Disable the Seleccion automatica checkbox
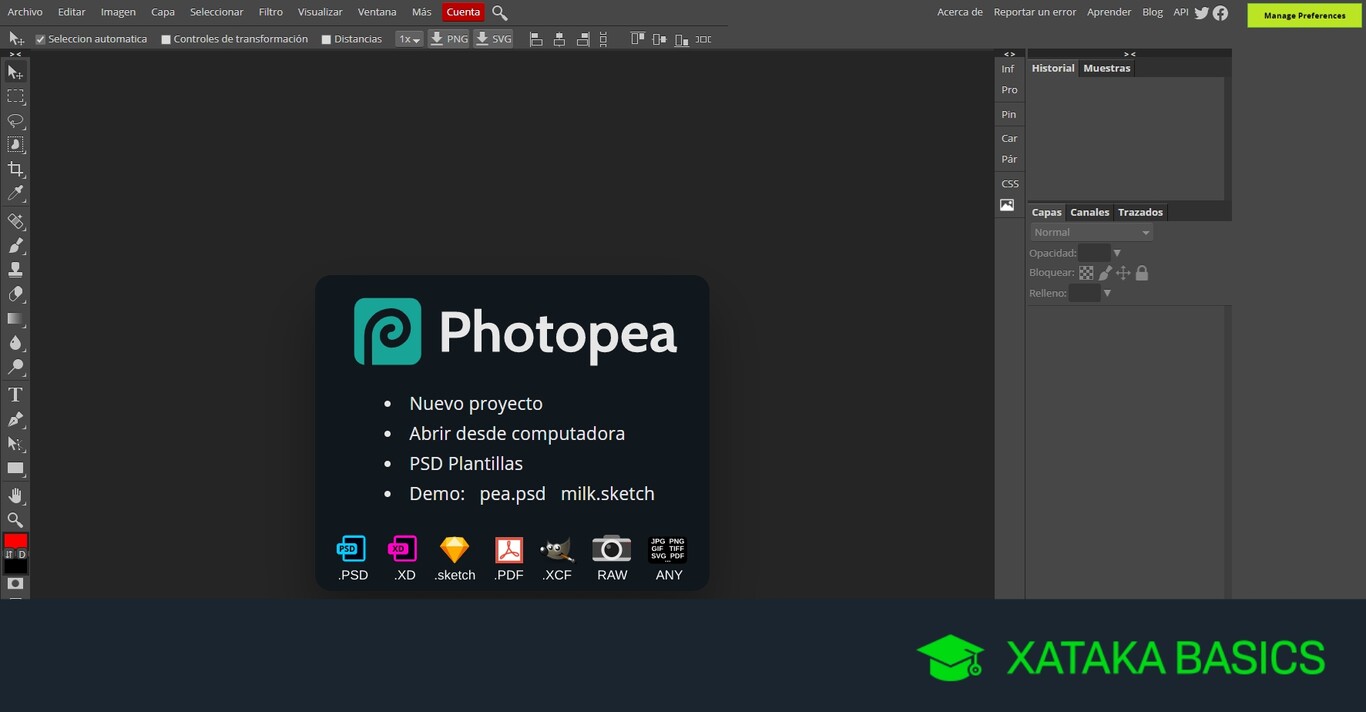 coord(41,40)
